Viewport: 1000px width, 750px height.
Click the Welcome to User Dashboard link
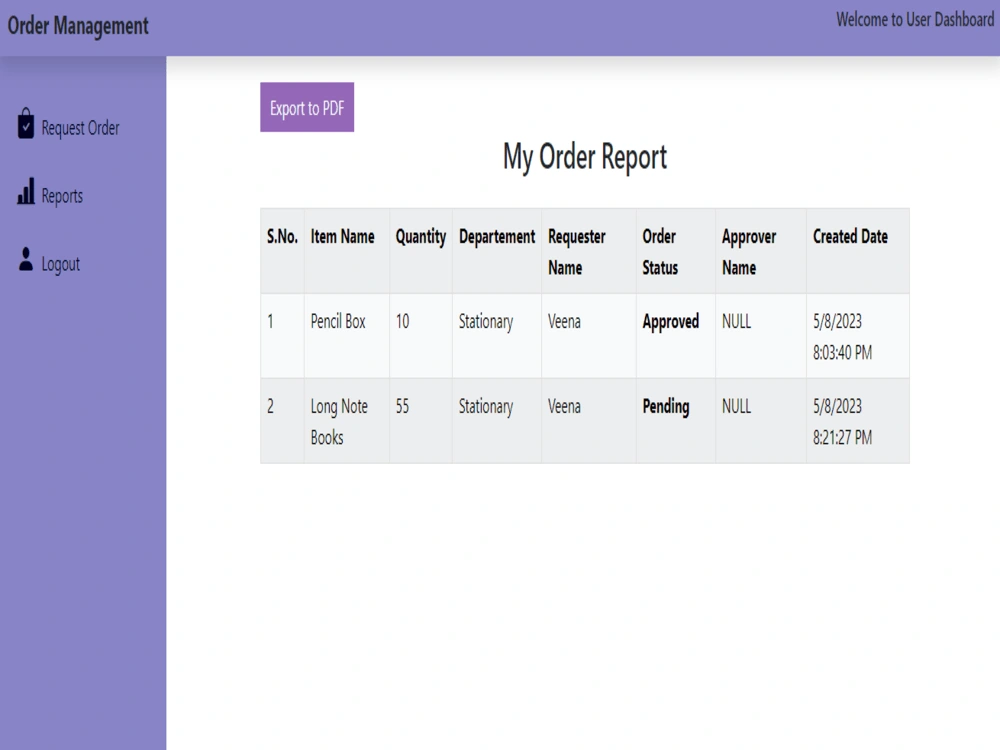[915, 19]
